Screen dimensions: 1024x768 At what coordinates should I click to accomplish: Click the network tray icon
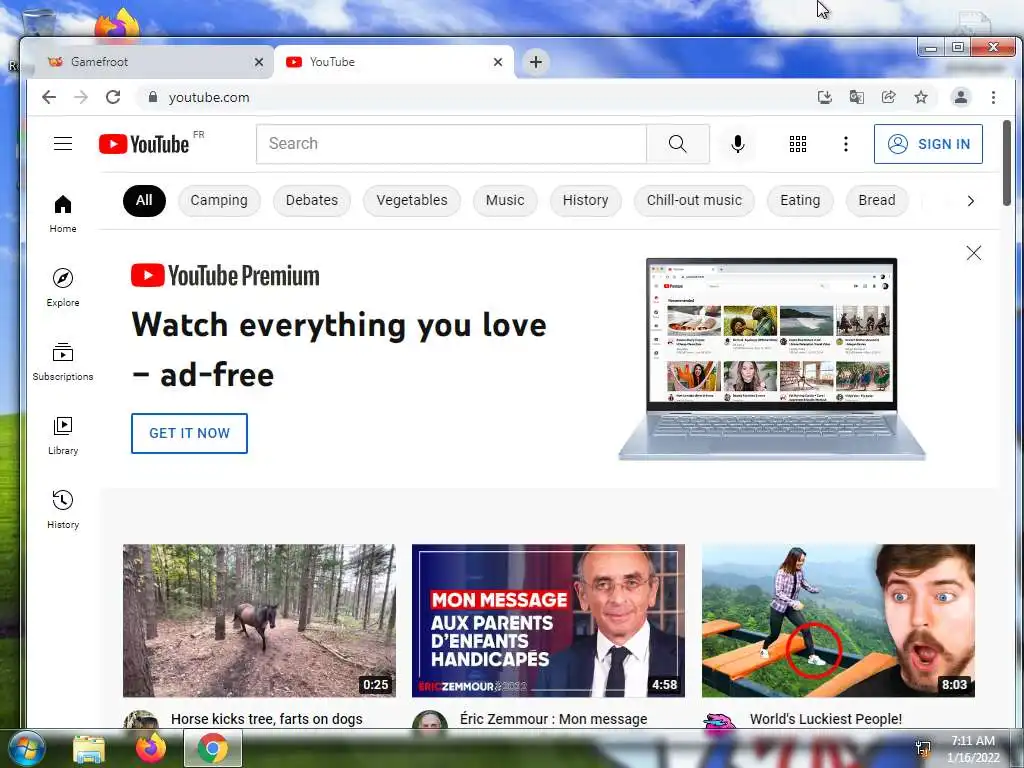tap(923, 748)
